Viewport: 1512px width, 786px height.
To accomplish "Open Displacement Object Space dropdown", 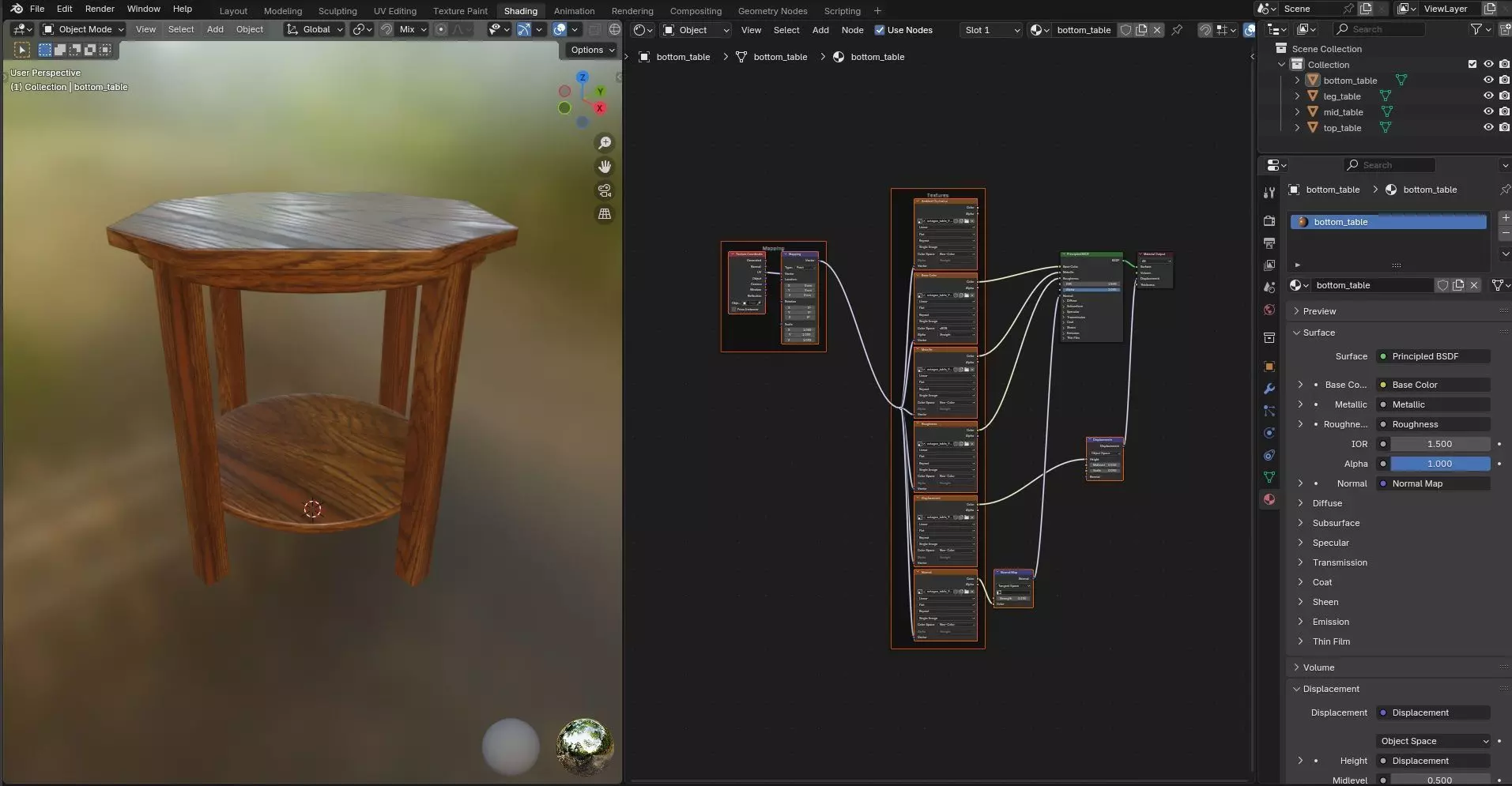I will coord(1433,741).
